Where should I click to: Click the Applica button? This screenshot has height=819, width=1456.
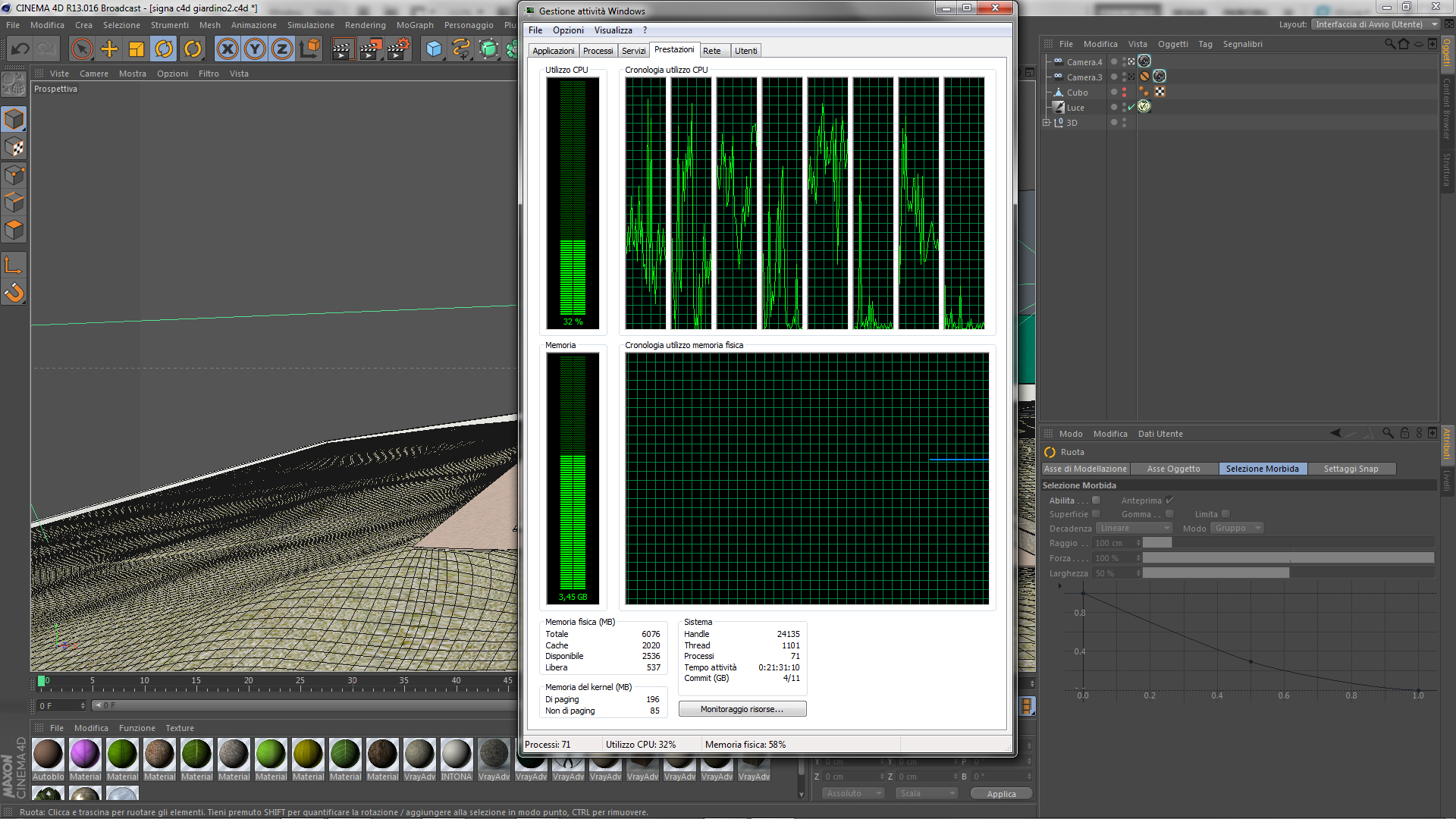[x=1001, y=794]
